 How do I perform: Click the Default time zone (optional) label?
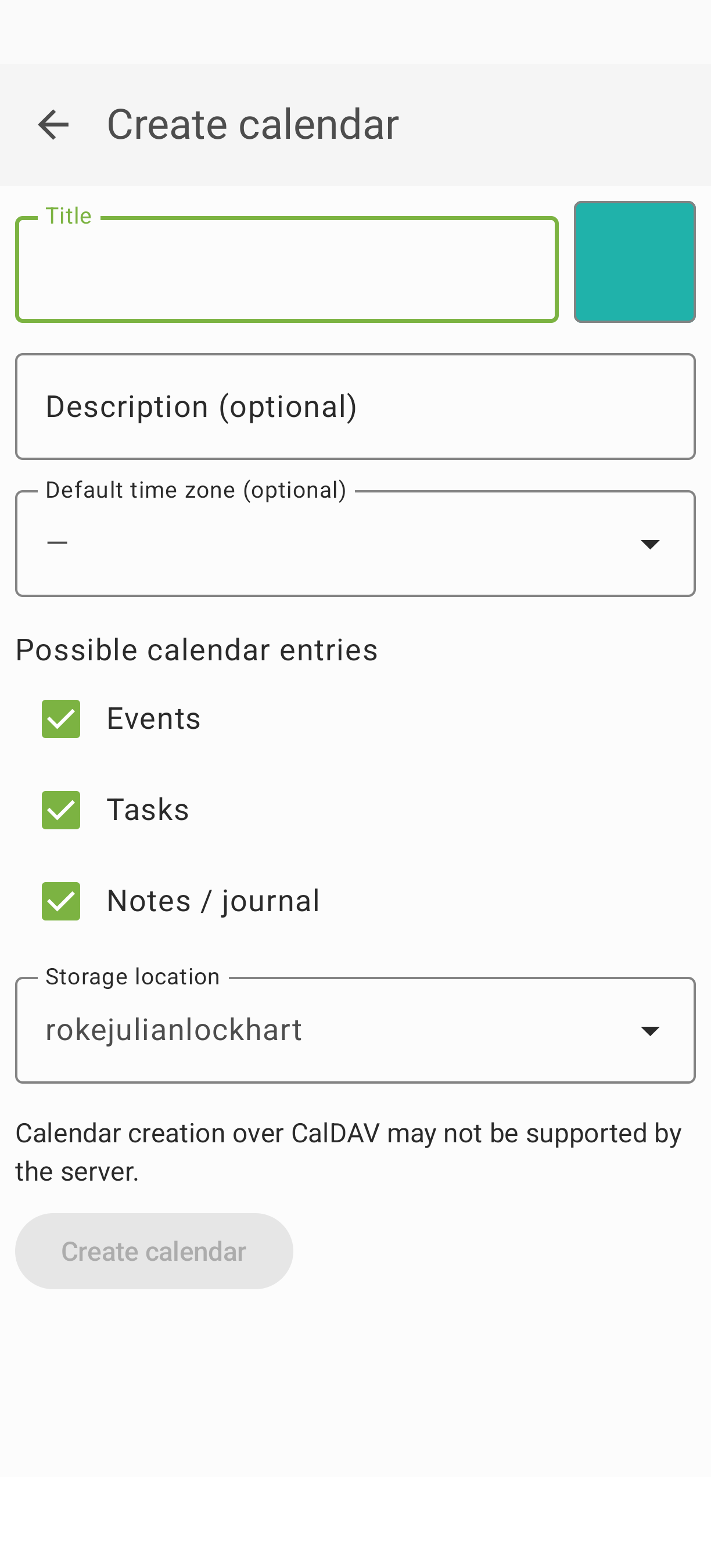click(x=196, y=491)
